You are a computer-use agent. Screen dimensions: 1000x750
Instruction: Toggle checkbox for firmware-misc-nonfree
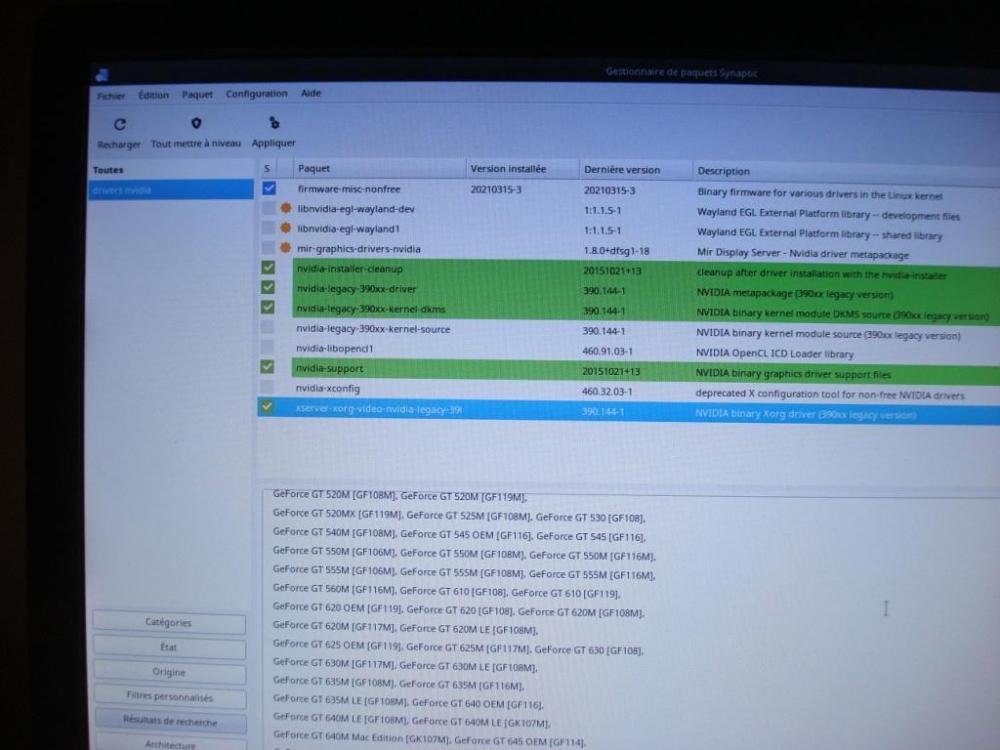[269, 188]
